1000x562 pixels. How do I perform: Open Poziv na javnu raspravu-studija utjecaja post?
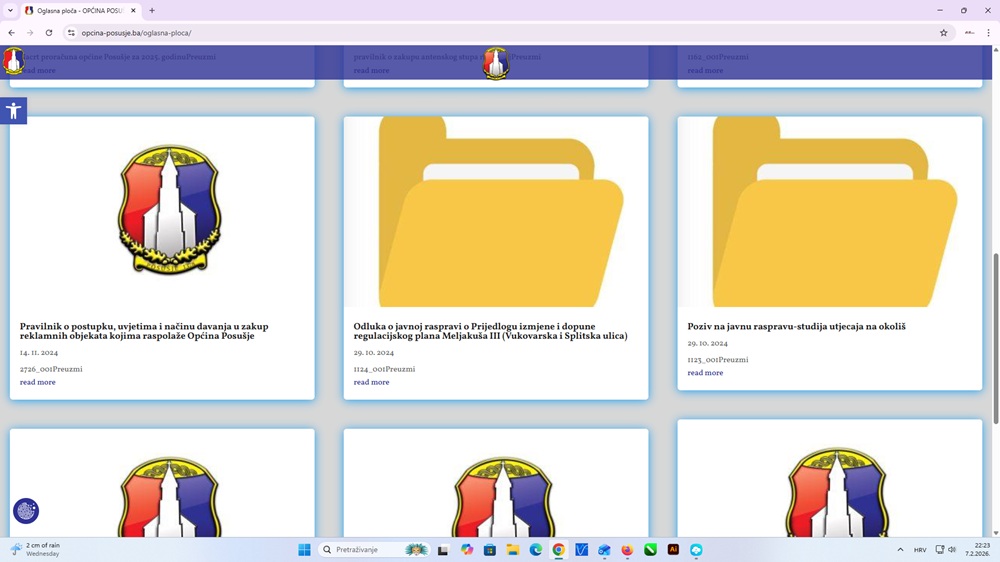797,326
